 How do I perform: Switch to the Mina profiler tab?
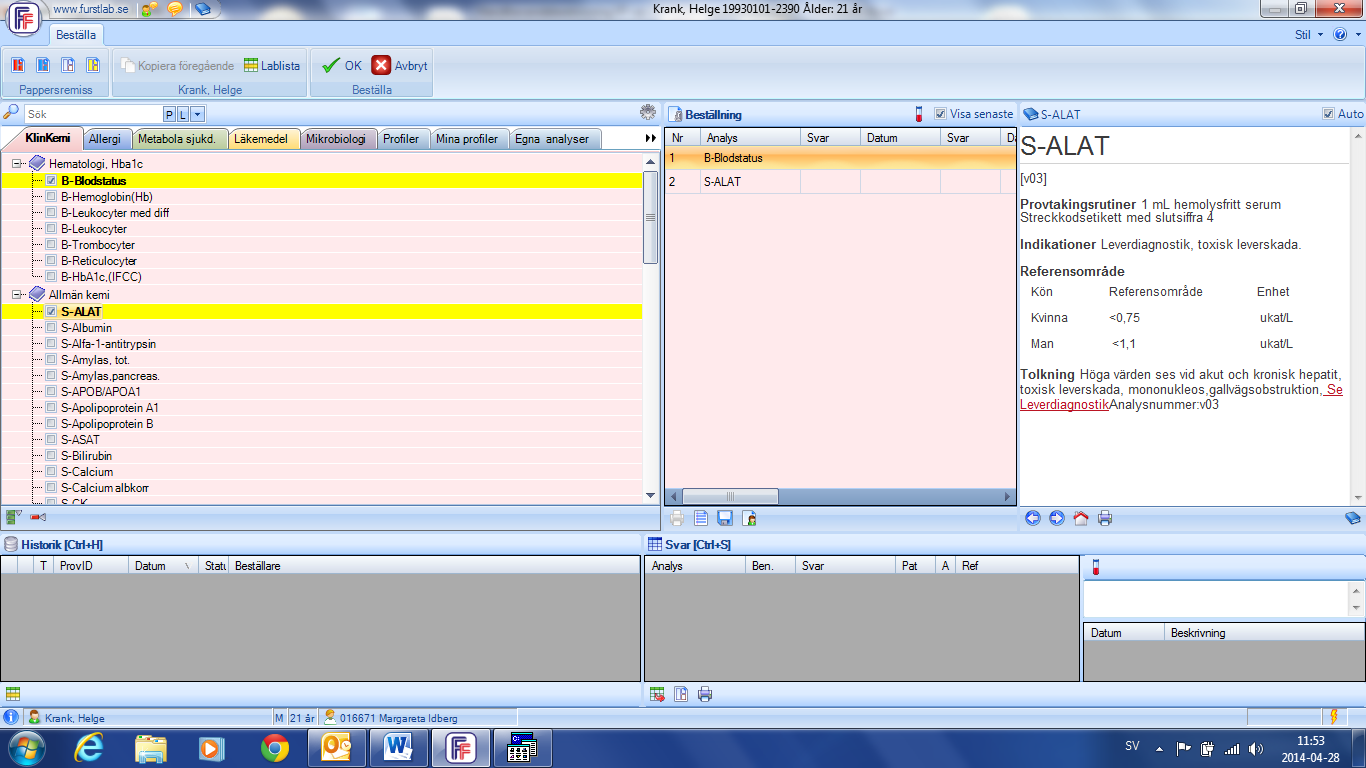coord(467,139)
